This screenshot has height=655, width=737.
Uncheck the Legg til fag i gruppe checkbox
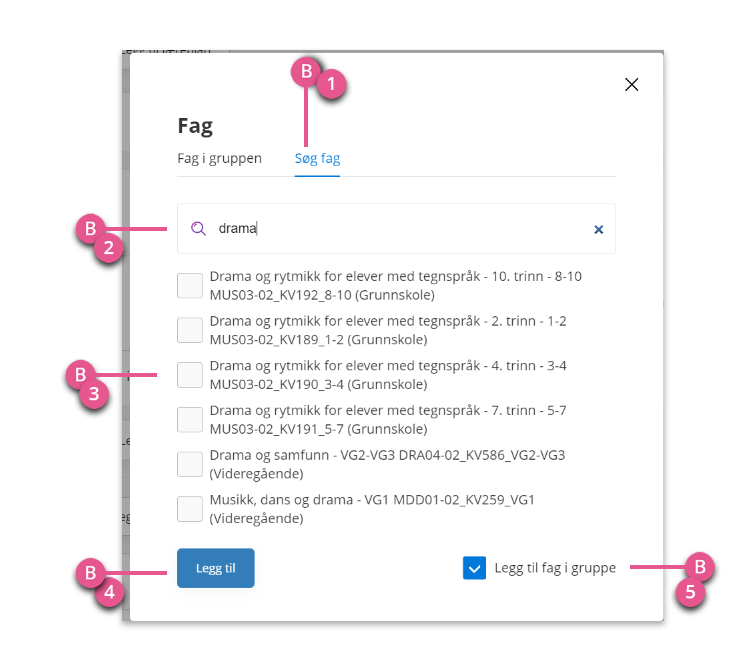[x=474, y=568]
